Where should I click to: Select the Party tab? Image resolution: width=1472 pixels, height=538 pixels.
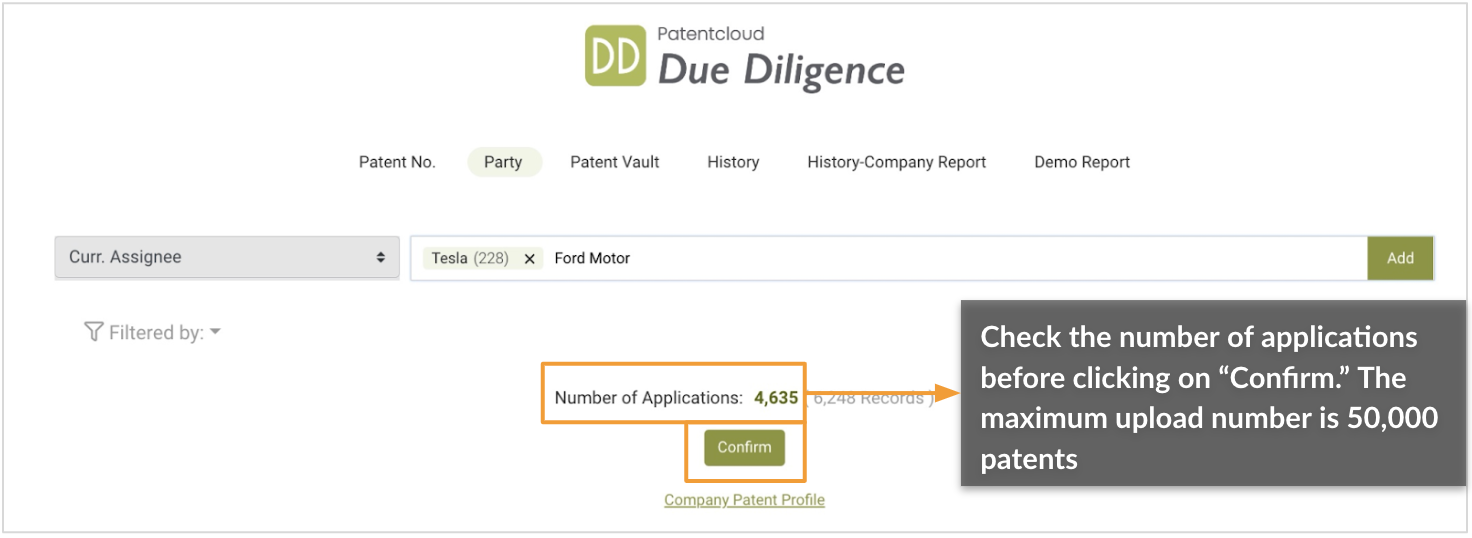pyautogui.click(x=504, y=162)
